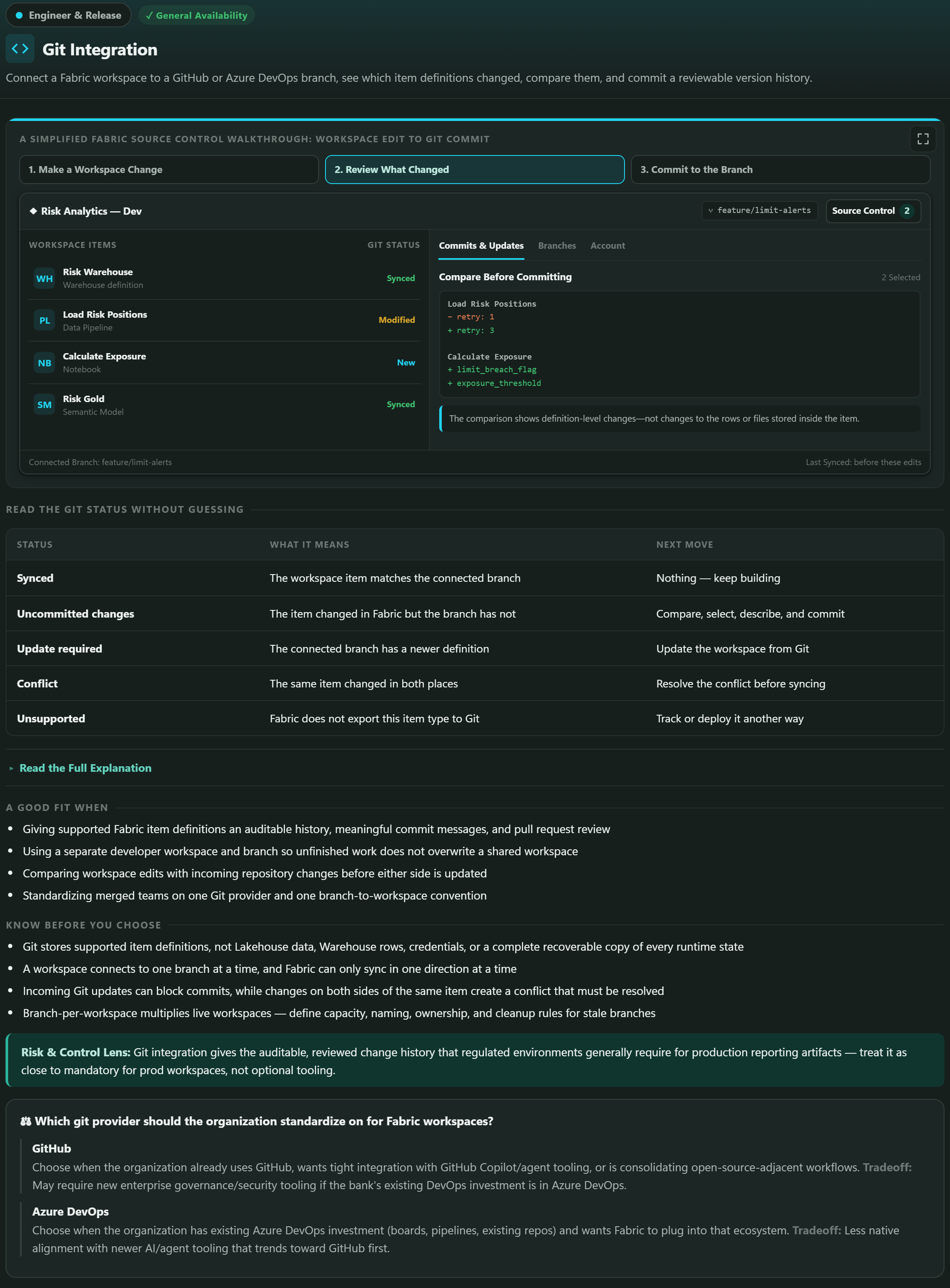Click Last Synced: before these edits
The width and height of the screenshot is (950, 1288).
pos(863,462)
